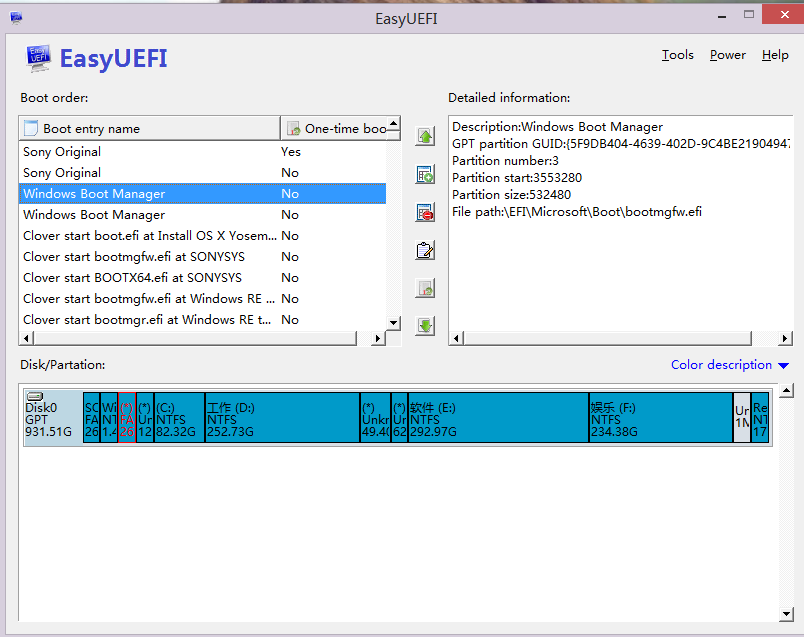Click the disk panel scroll up arrow

pos(786,391)
